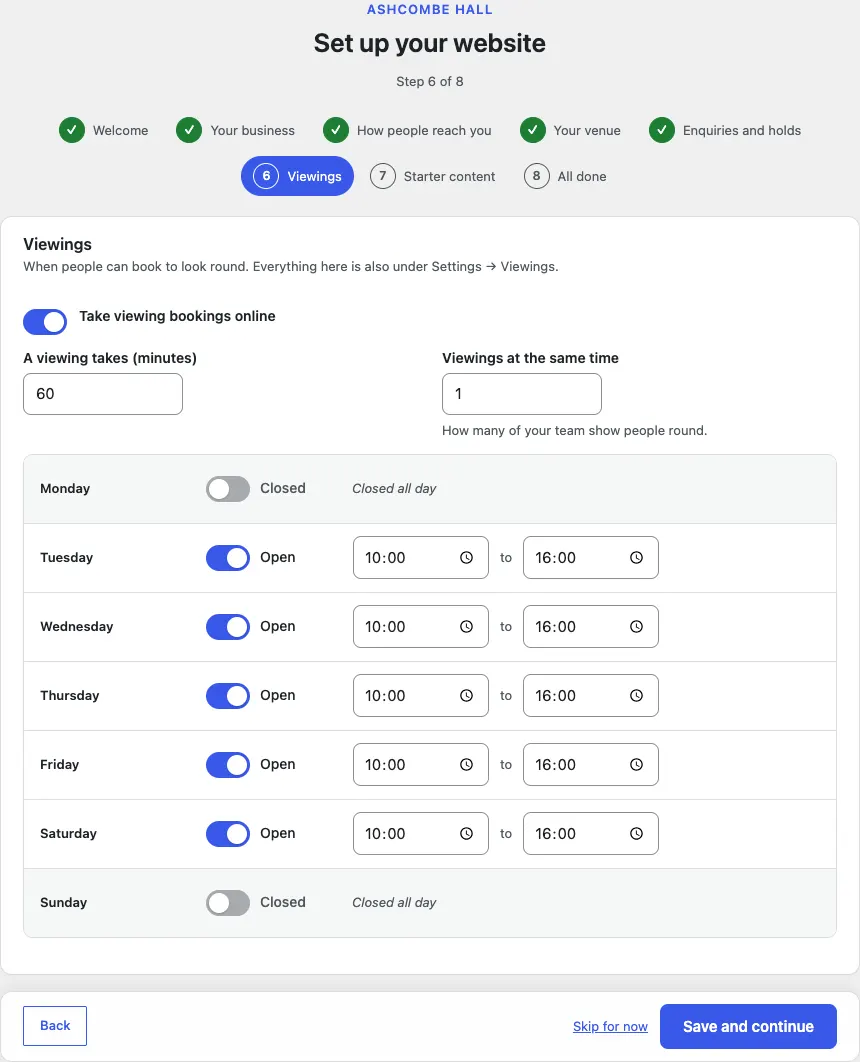Jump to the Your business step
This screenshot has width=860, height=1062.
coord(236,130)
